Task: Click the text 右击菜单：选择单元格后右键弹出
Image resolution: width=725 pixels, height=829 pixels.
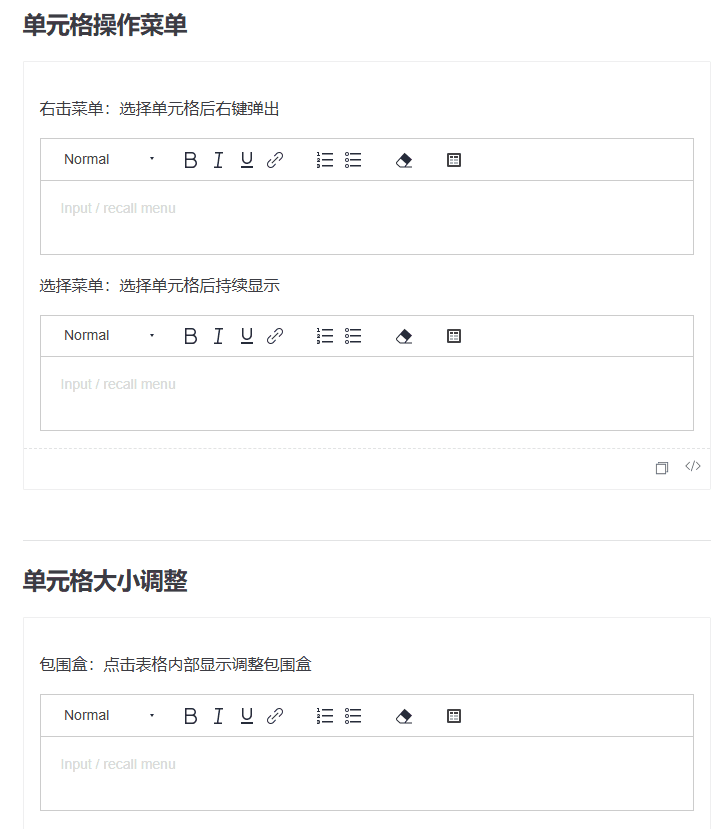Action: (159, 109)
